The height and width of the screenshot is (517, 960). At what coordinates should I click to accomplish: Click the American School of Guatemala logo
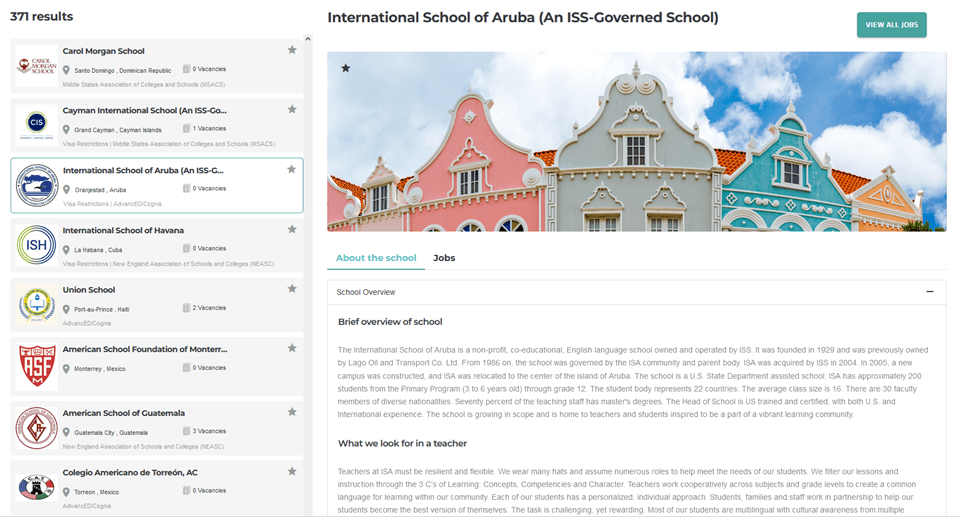pos(37,428)
